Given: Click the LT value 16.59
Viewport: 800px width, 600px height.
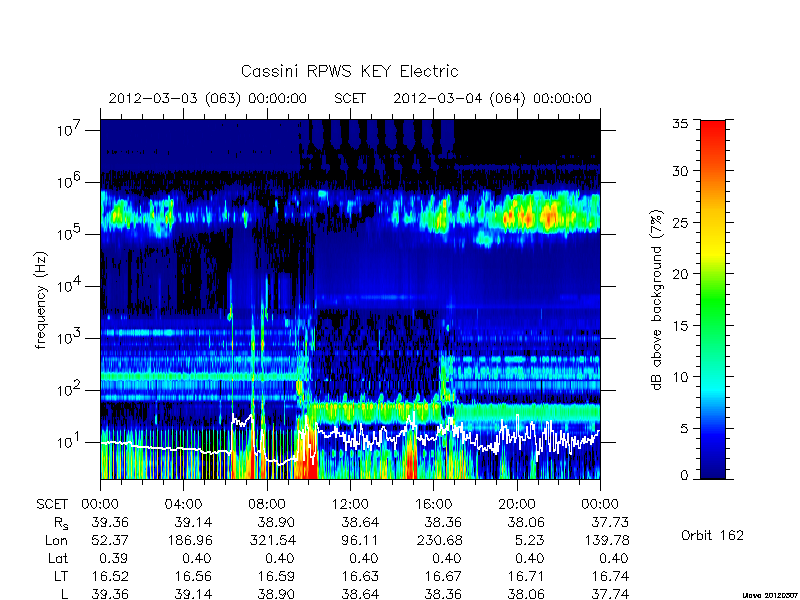Looking at the screenshot, I should 277,576.
